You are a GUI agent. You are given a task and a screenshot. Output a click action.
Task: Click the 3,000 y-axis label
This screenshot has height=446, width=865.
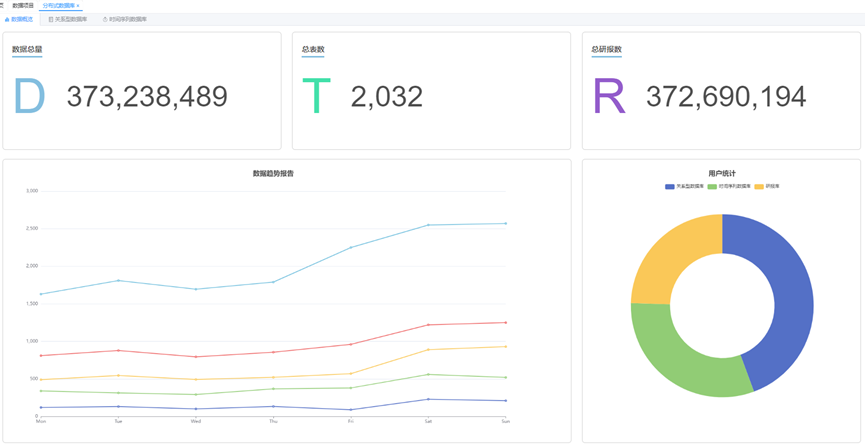point(31,191)
